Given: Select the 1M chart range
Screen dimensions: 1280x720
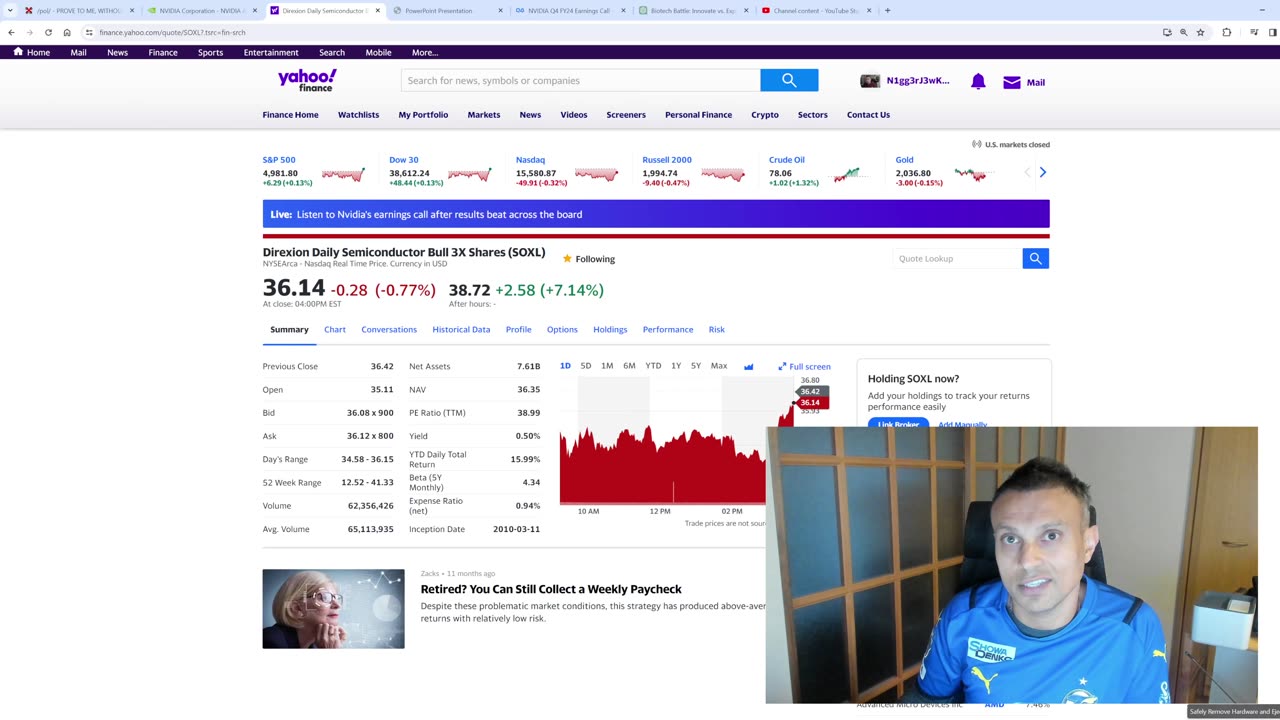Looking at the screenshot, I should click(x=607, y=366).
